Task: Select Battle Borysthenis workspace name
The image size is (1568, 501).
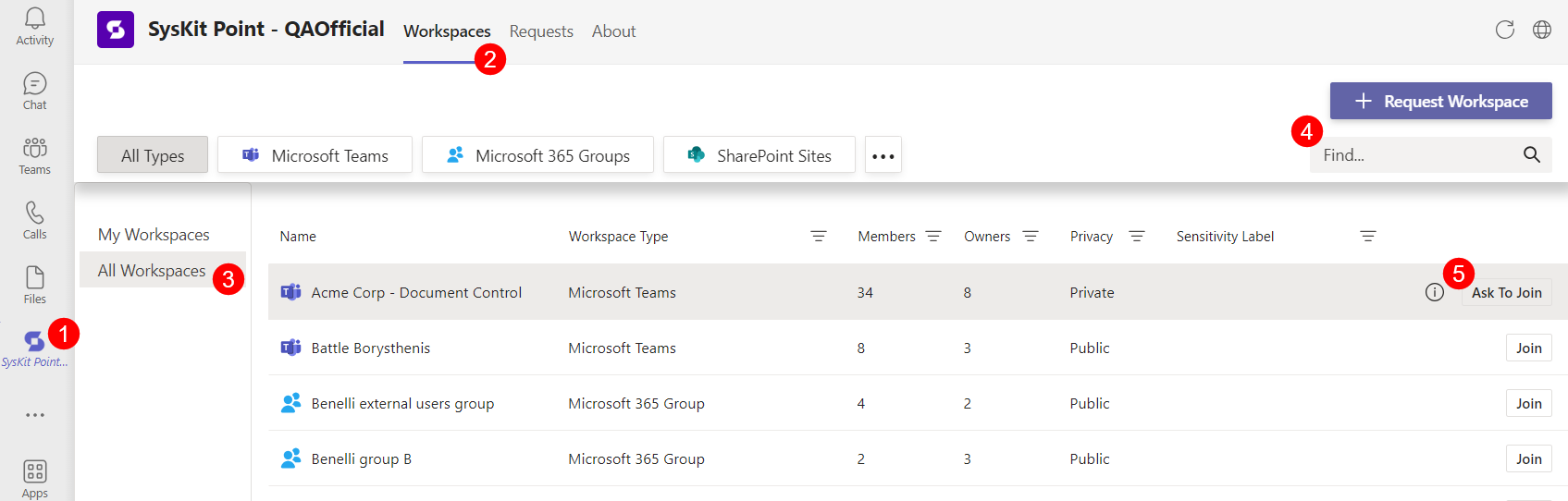Action: pos(371,348)
